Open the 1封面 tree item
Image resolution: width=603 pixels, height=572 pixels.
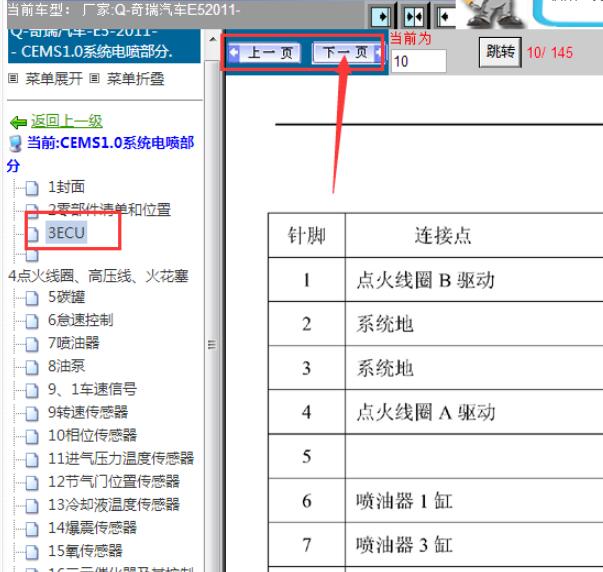point(66,187)
